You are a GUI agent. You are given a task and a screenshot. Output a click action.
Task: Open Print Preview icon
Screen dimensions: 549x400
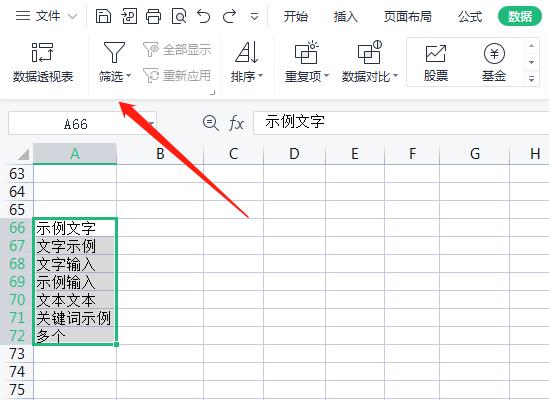pyautogui.click(x=179, y=16)
